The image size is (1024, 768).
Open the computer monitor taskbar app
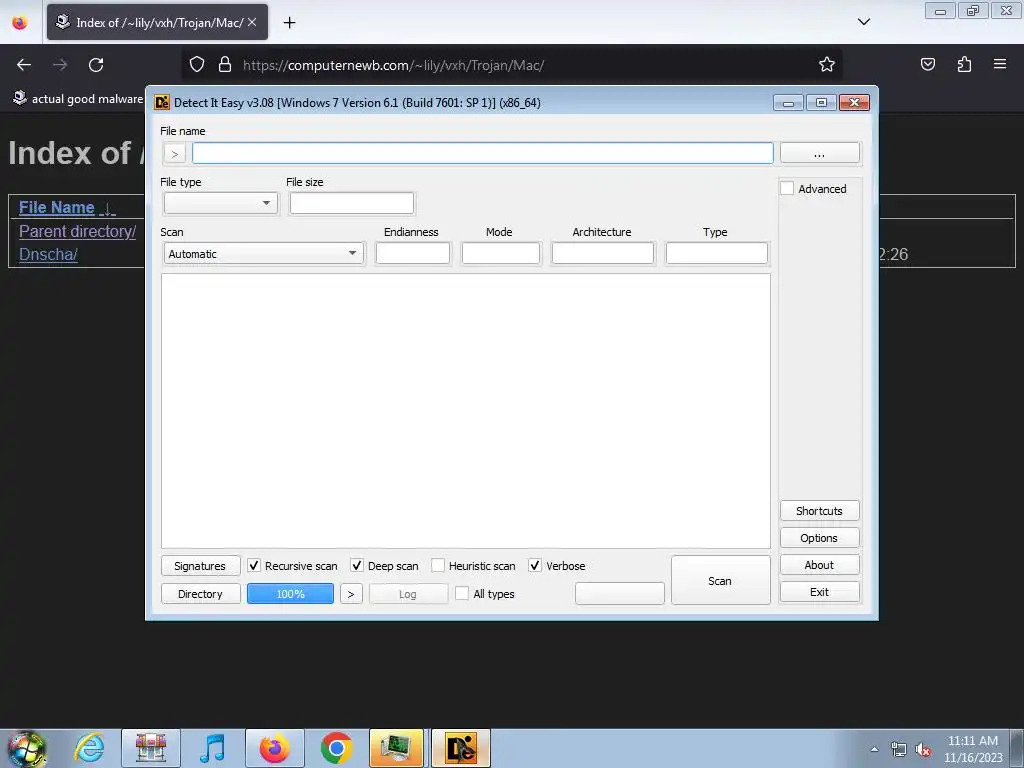pyautogui.click(x=397, y=748)
